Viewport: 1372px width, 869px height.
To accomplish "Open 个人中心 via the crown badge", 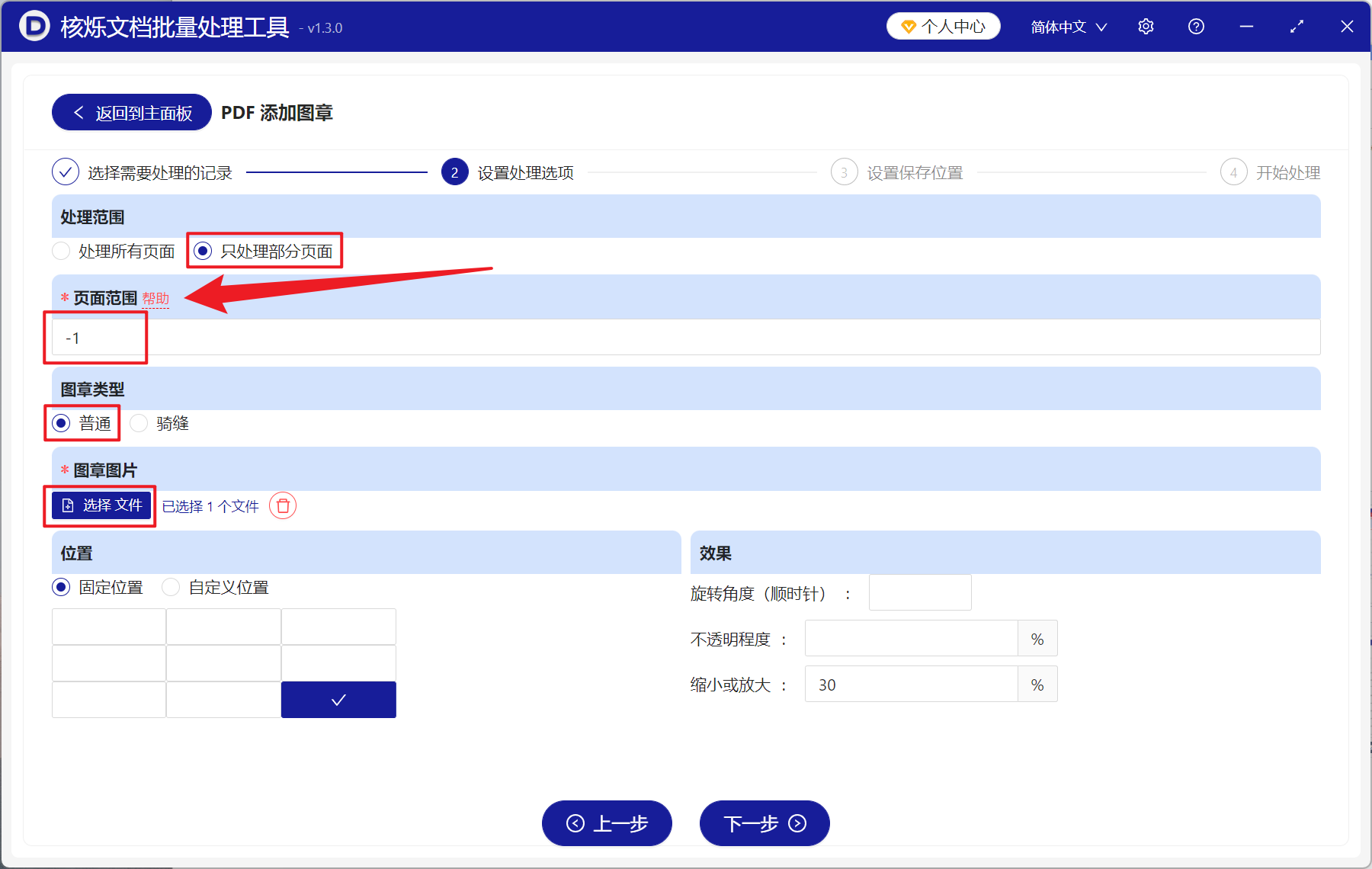I will [x=943, y=25].
